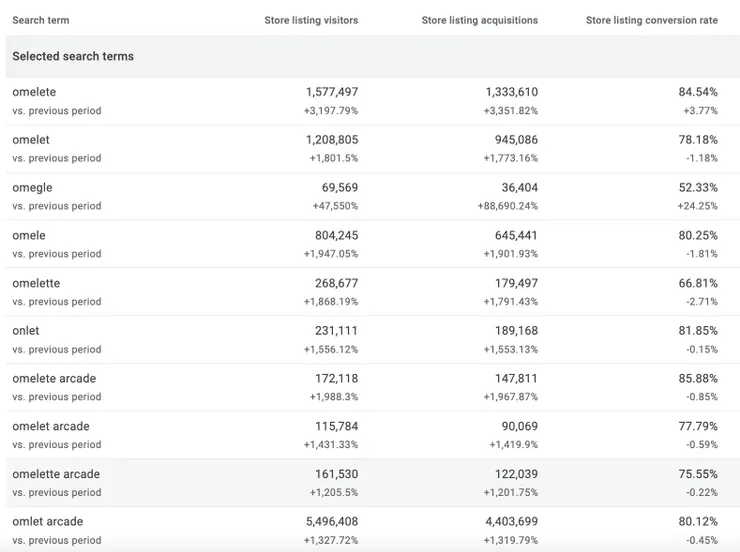Image resolution: width=740 pixels, height=552 pixels.
Task: Sort by Store listing conversion rate
Action: 651,20
